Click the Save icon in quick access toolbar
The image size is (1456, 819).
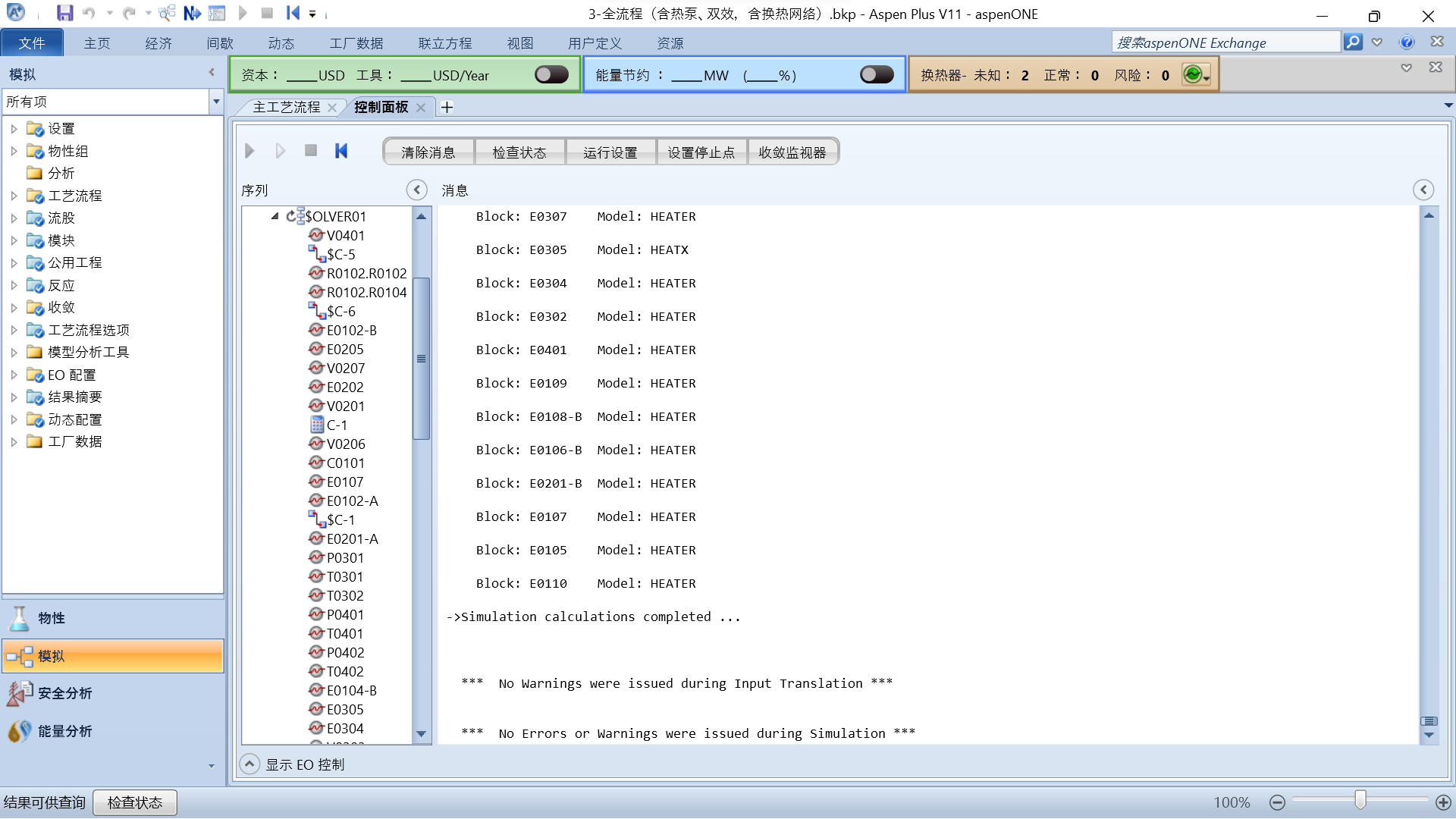click(64, 13)
